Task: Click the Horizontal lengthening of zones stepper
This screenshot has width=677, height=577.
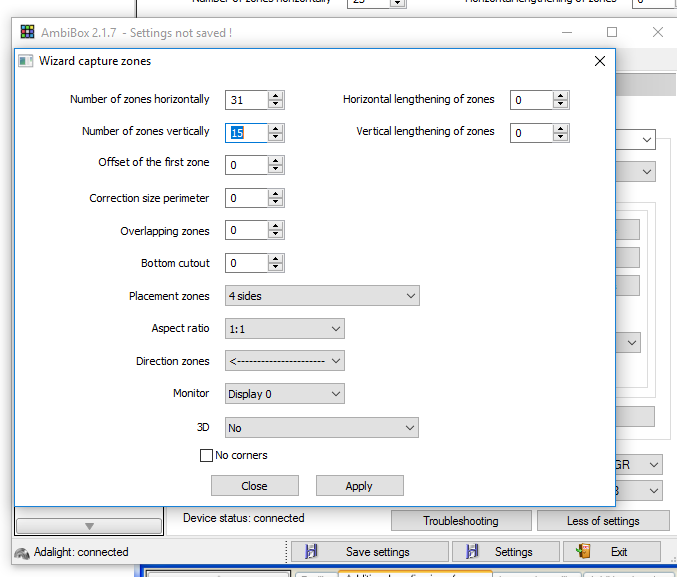Action: pos(560,100)
